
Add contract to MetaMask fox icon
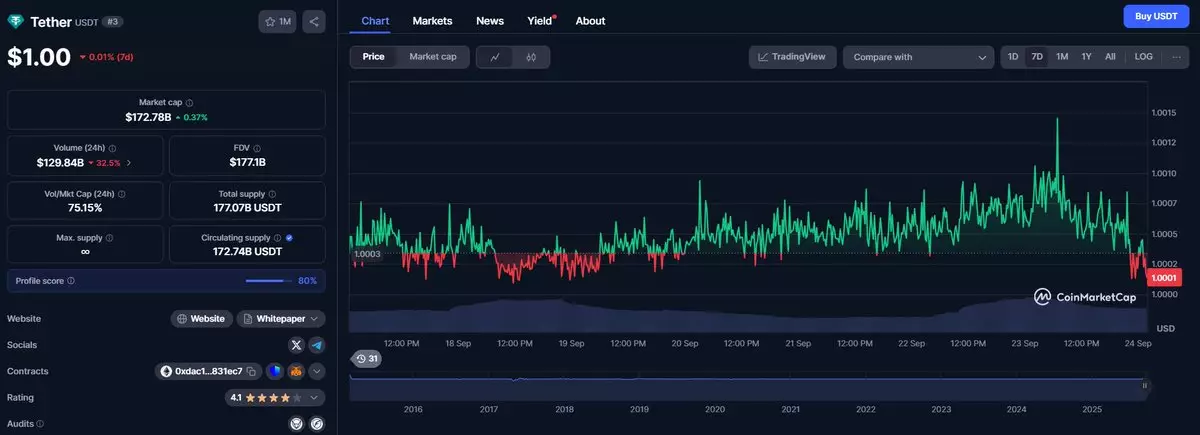click(x=296, y=371)
